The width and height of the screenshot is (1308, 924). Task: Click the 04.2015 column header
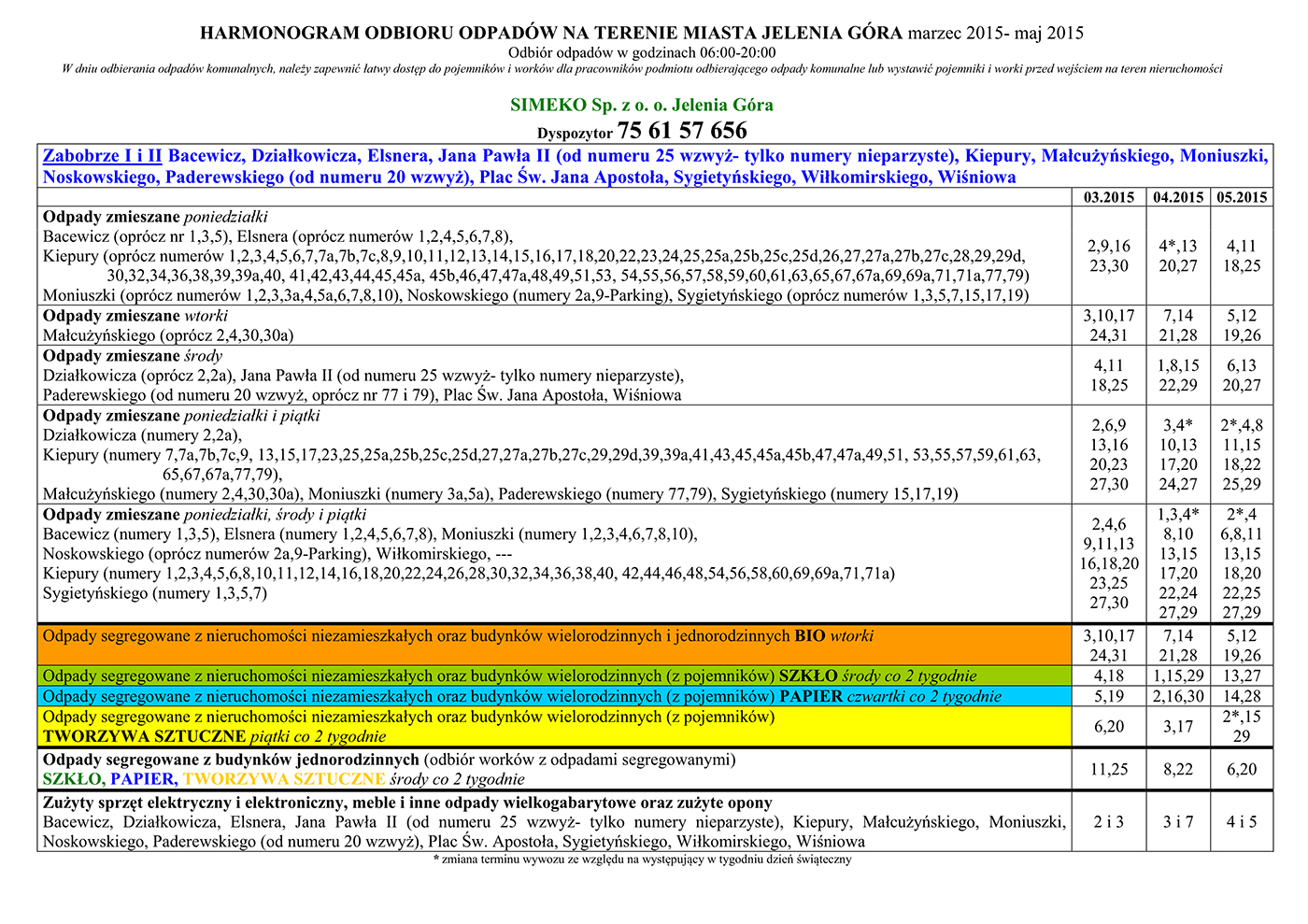click(x=1178, y=197)
